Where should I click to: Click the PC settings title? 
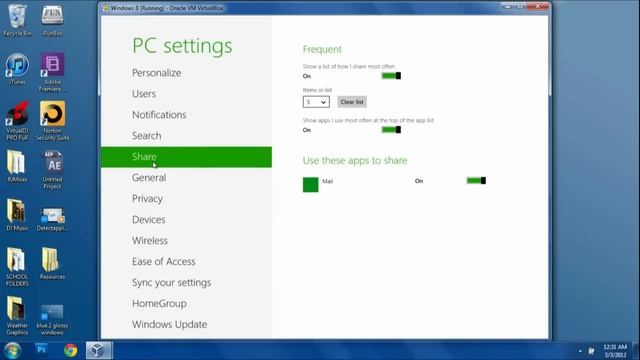[182, 46]
